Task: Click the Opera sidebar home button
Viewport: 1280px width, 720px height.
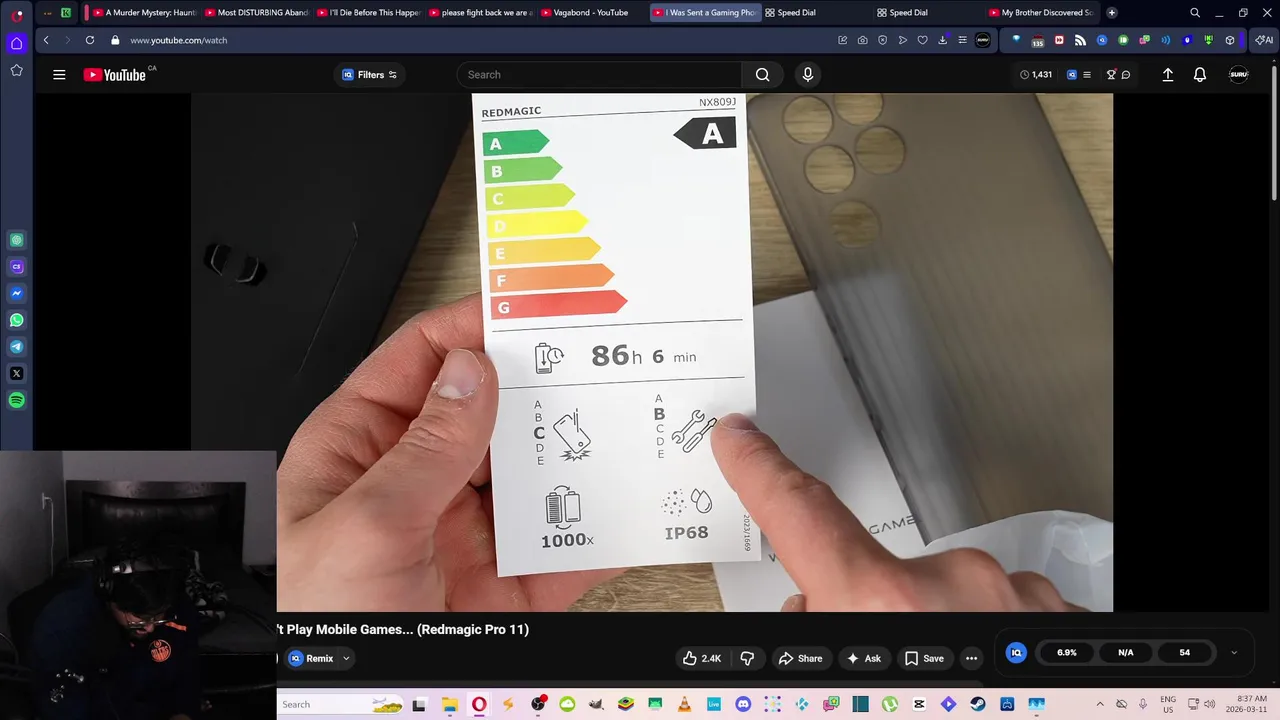Action: [x=17, y=43]
